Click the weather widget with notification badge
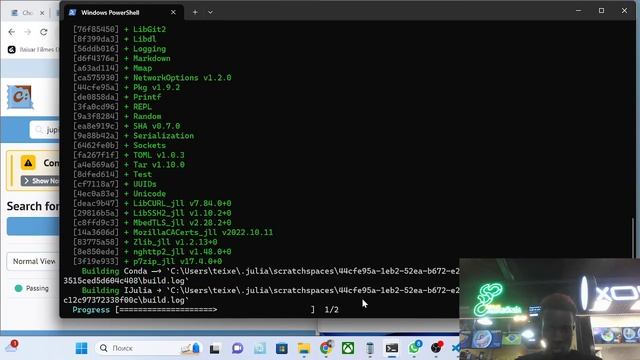The height and width of the screenshot is (360, 640). coord(11,346)
